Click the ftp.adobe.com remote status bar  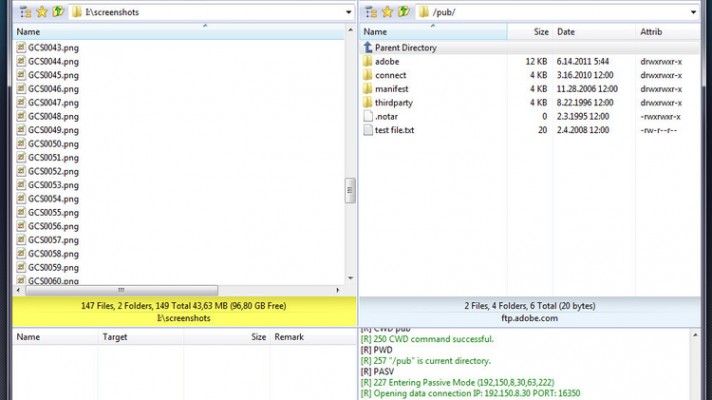point(530,312)
